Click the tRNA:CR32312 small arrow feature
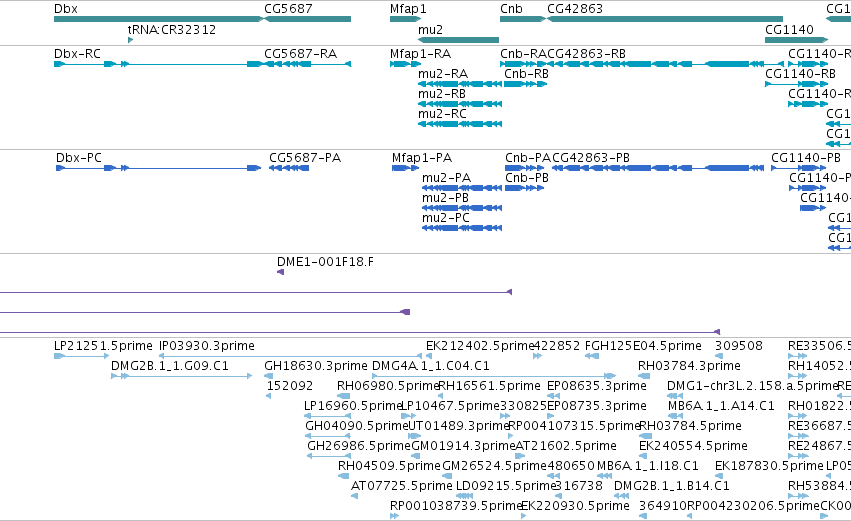The width and height of the screenshot is (851, 521). (x=130, y=40)
